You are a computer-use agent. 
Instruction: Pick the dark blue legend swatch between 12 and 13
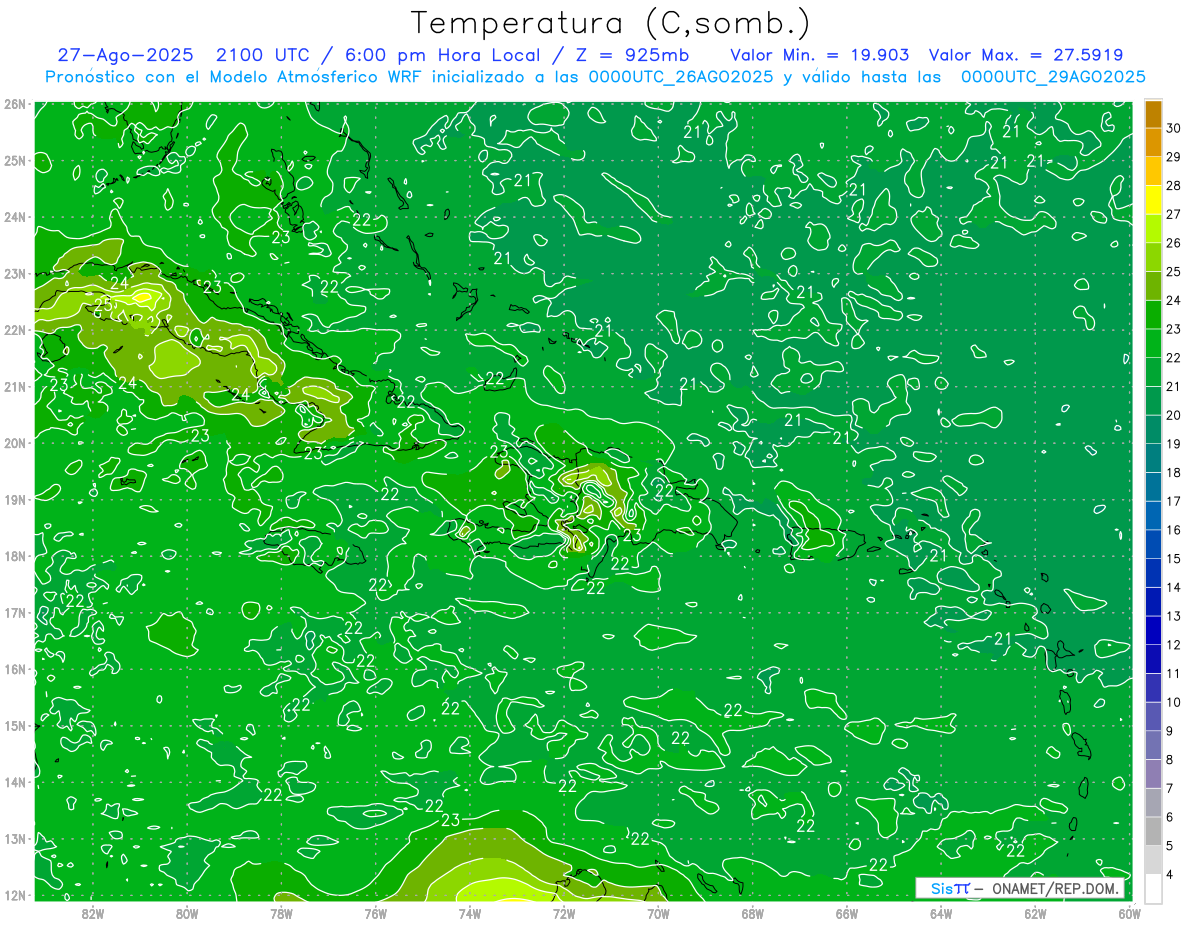point(1153,629)
